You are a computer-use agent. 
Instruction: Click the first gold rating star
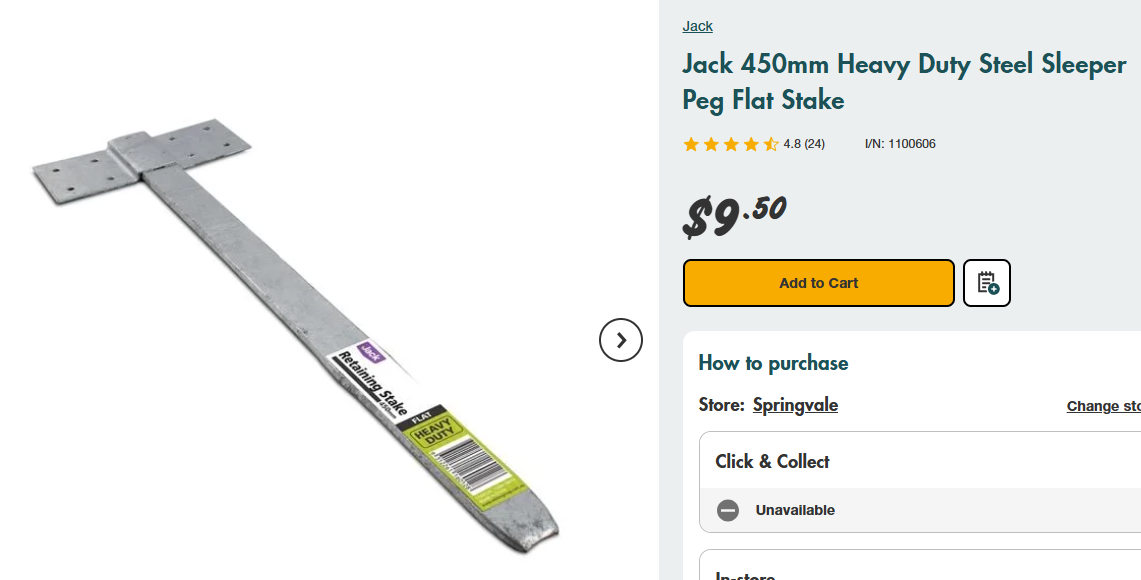691,144
